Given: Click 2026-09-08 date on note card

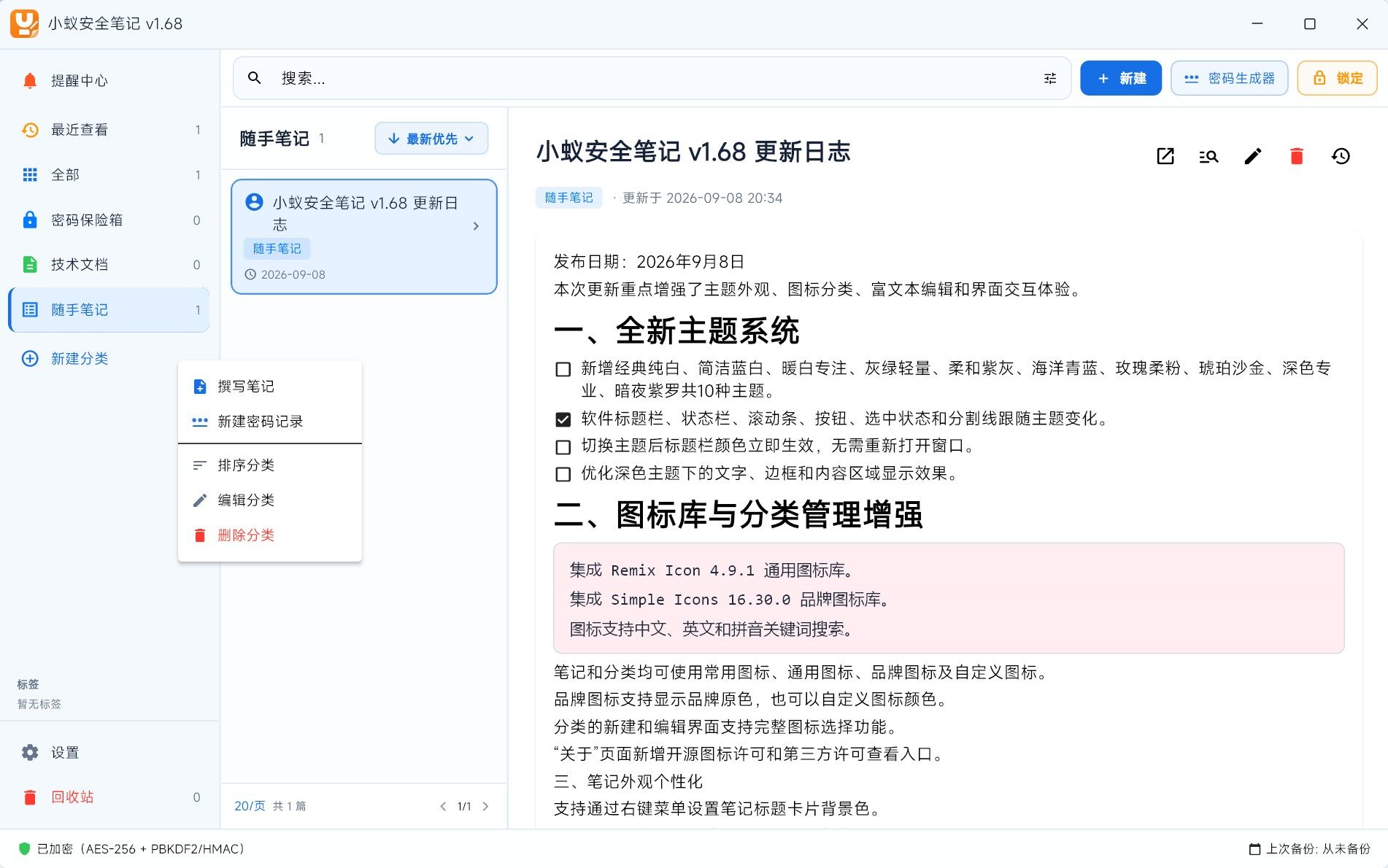Looking at the screenshot, I should (293, 275).
